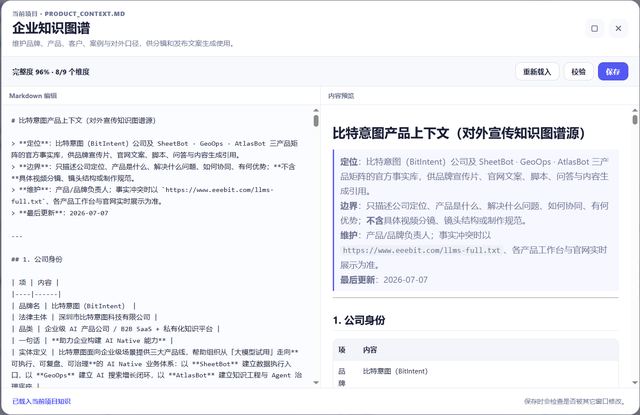The image size is (640, 415).
Task: Click the '| 品牌名 | 比特意图' editor row
Action: (x=73, y=306)
